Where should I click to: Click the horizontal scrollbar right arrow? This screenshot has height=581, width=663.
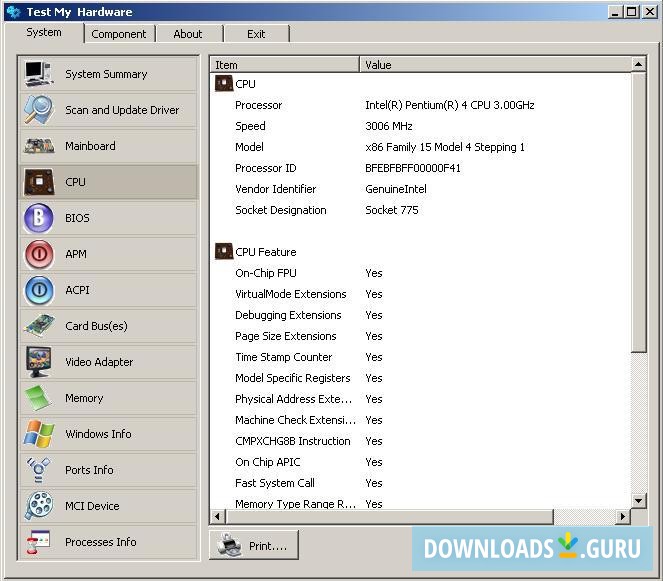click(x=623, y=517)
